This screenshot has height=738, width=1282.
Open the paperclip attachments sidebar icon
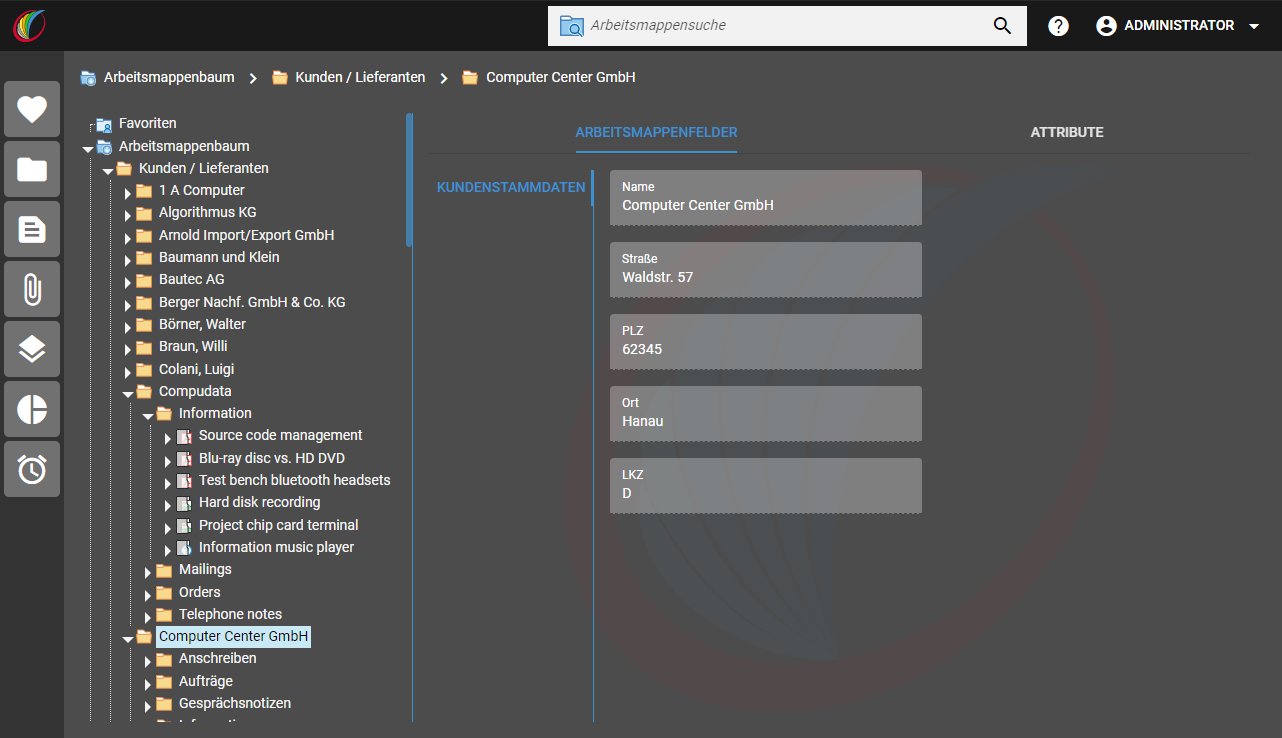click(x=32, y=289)
